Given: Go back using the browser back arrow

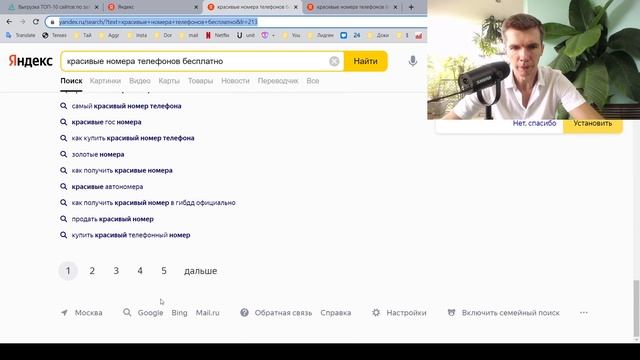Looking at the screenshot, I should coord(9,22).
